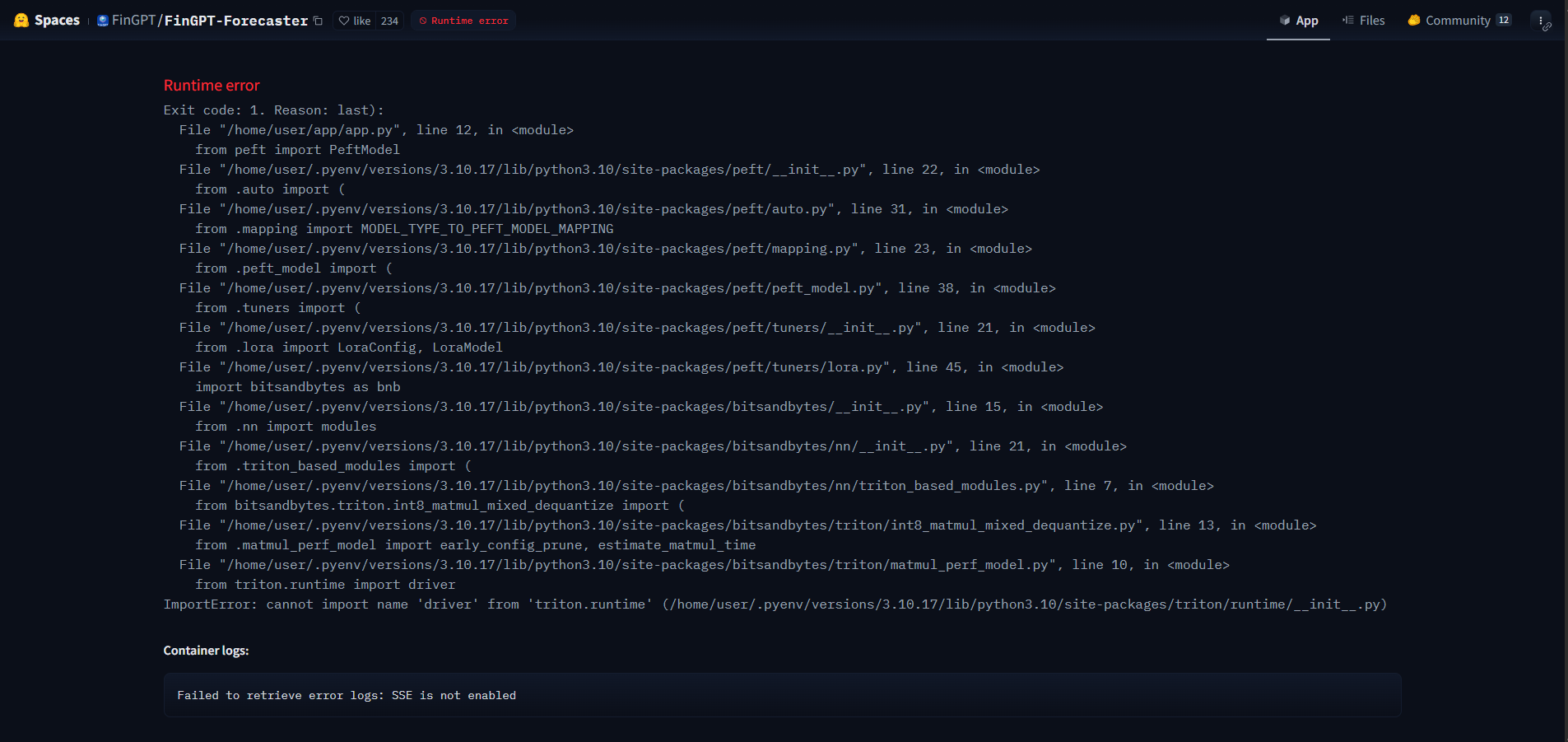View the 234 likes count

(x=389, y=21)
